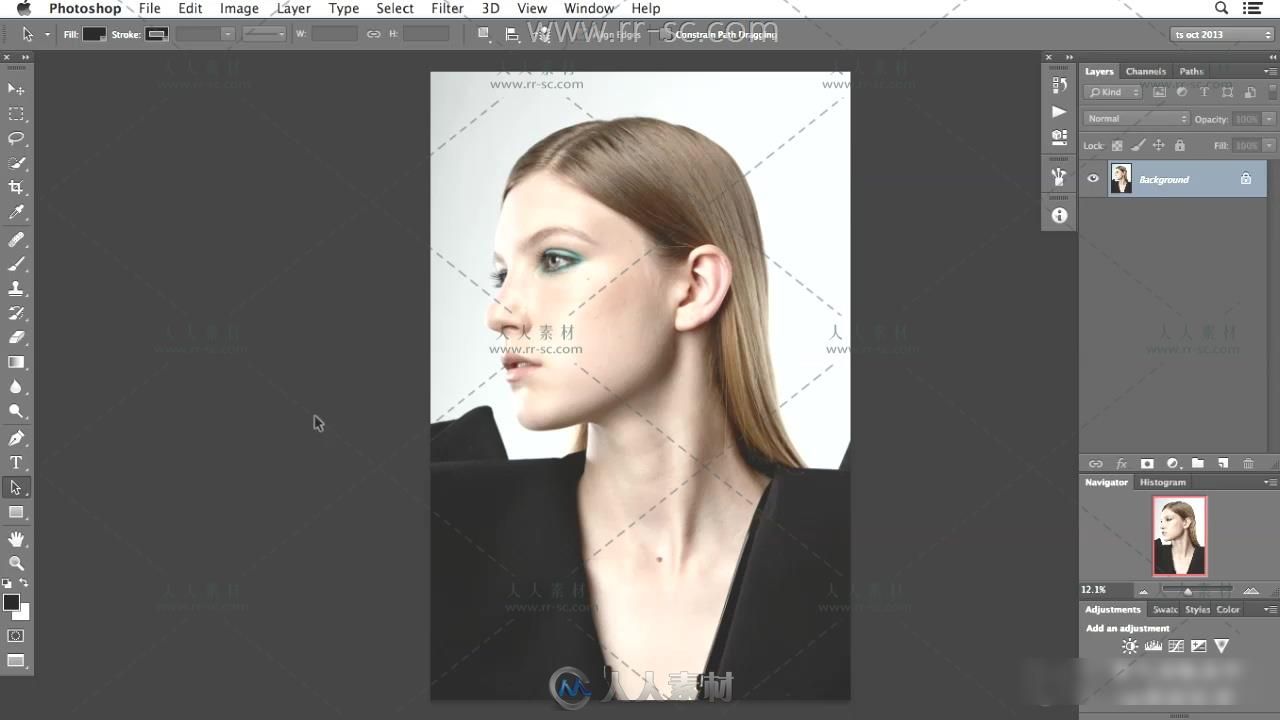Link layers with chain icon
The image size is (1280, 720).
coord(1096,464)
